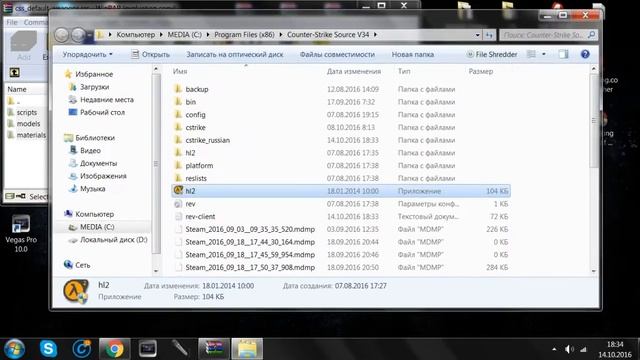Click the Explorer back navigation arrow
The width and height of the screenshot is (640, 360).
[x=62, y=35]
